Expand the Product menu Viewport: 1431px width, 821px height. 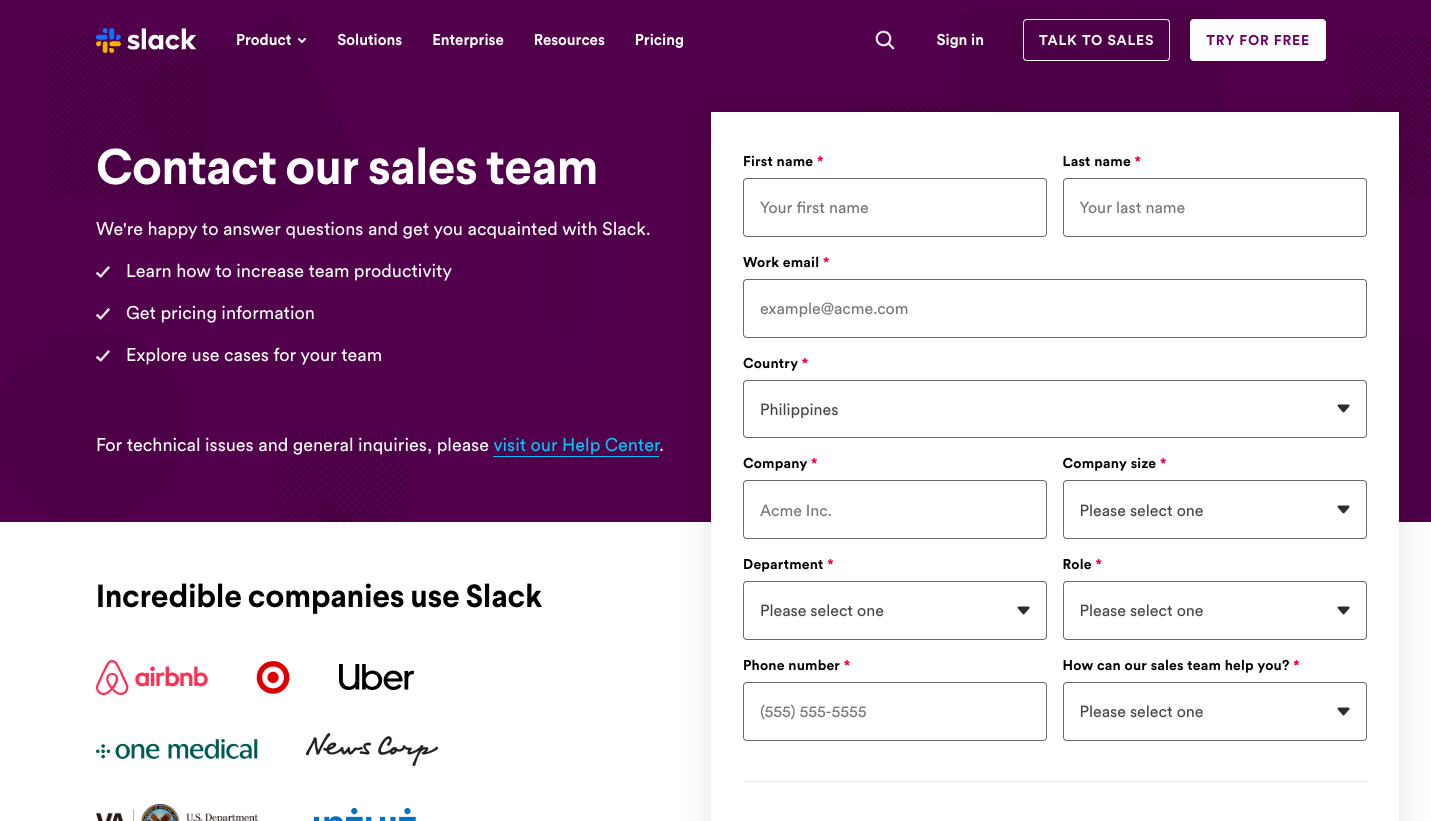[x=271, y=40]
